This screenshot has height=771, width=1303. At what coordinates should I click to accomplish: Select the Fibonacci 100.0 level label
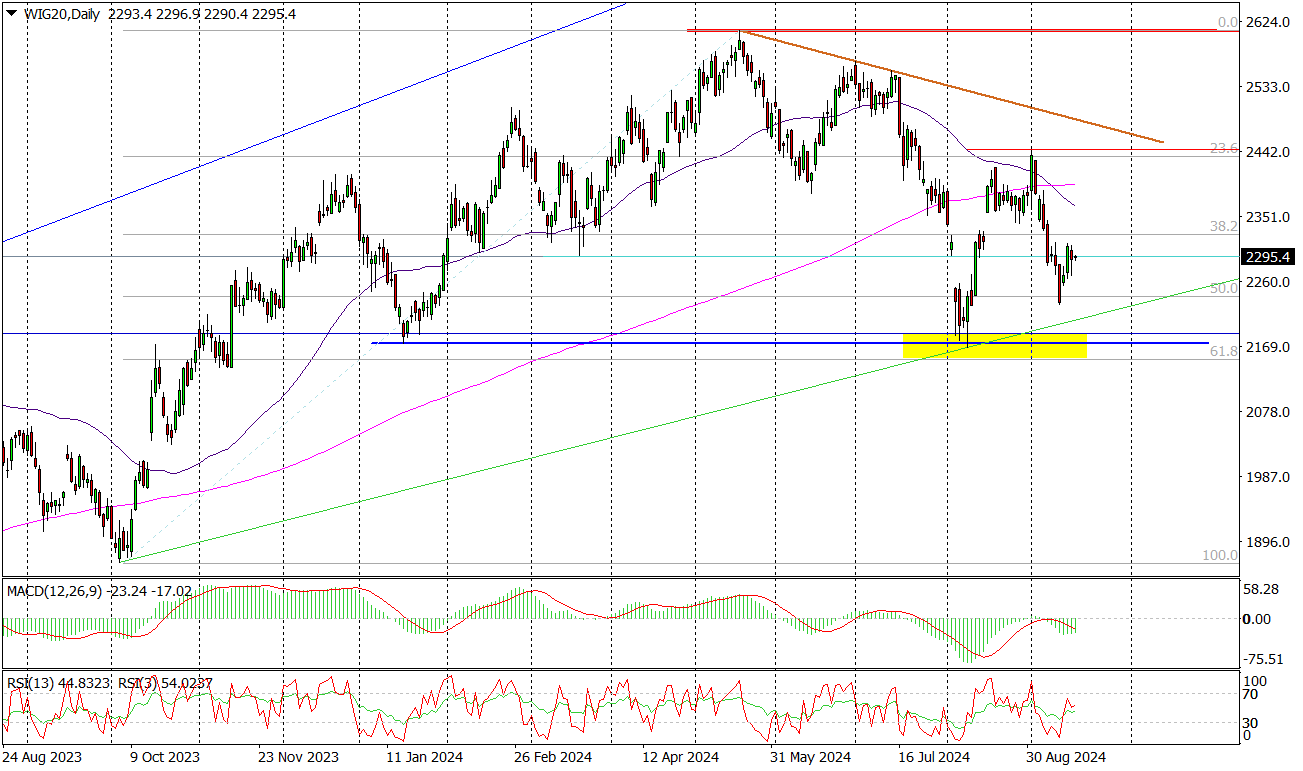[1220, 553]
